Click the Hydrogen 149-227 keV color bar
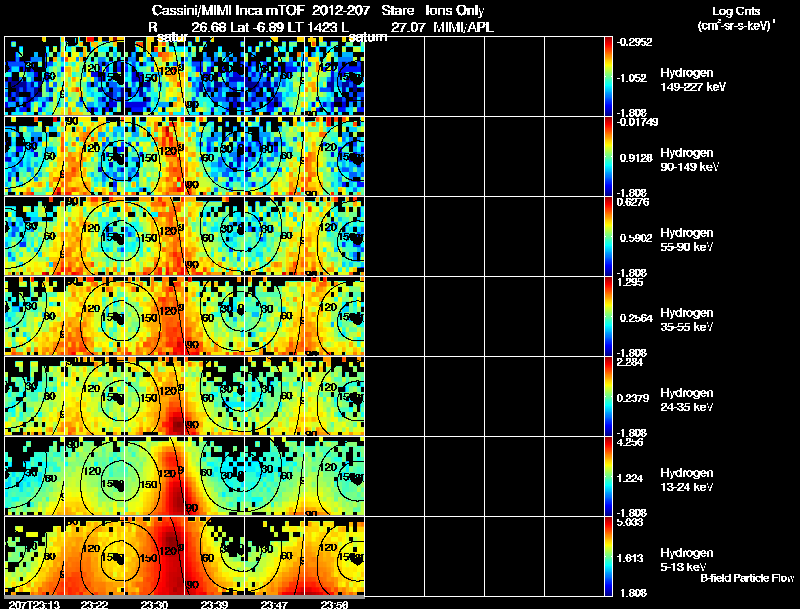 [608, 76]
